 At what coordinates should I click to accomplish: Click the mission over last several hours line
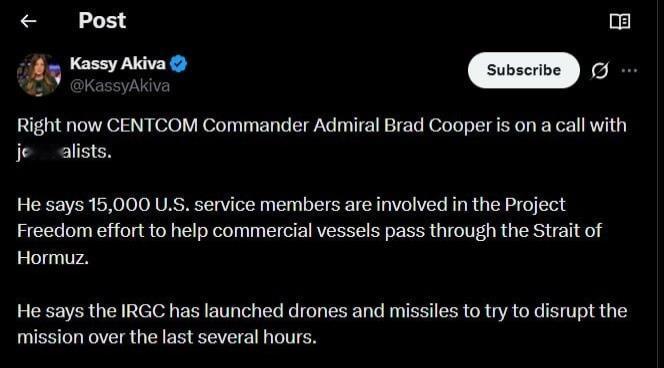(167, 338)
